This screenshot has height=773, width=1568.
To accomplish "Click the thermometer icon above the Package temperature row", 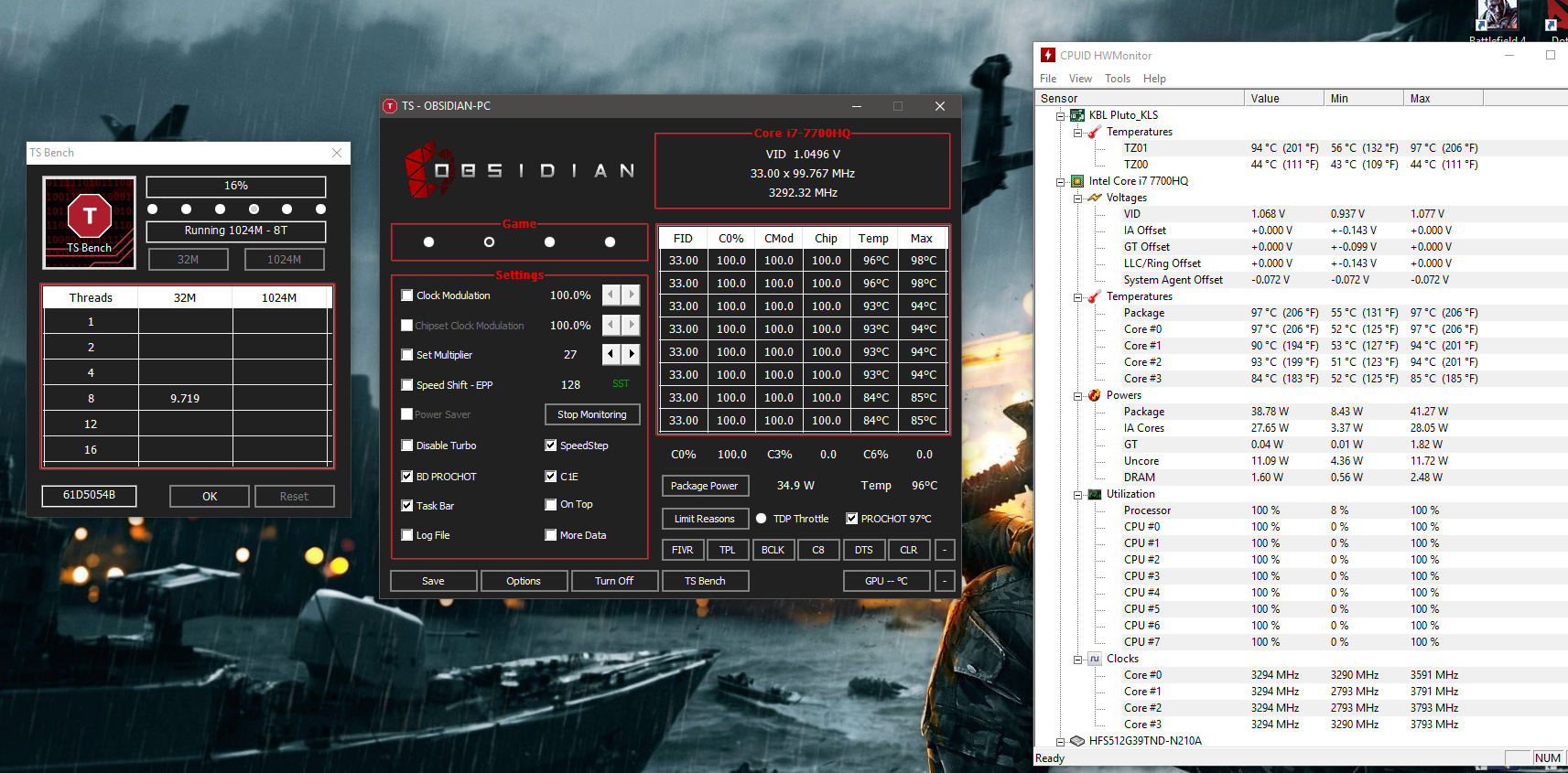I will (1094, 296).
